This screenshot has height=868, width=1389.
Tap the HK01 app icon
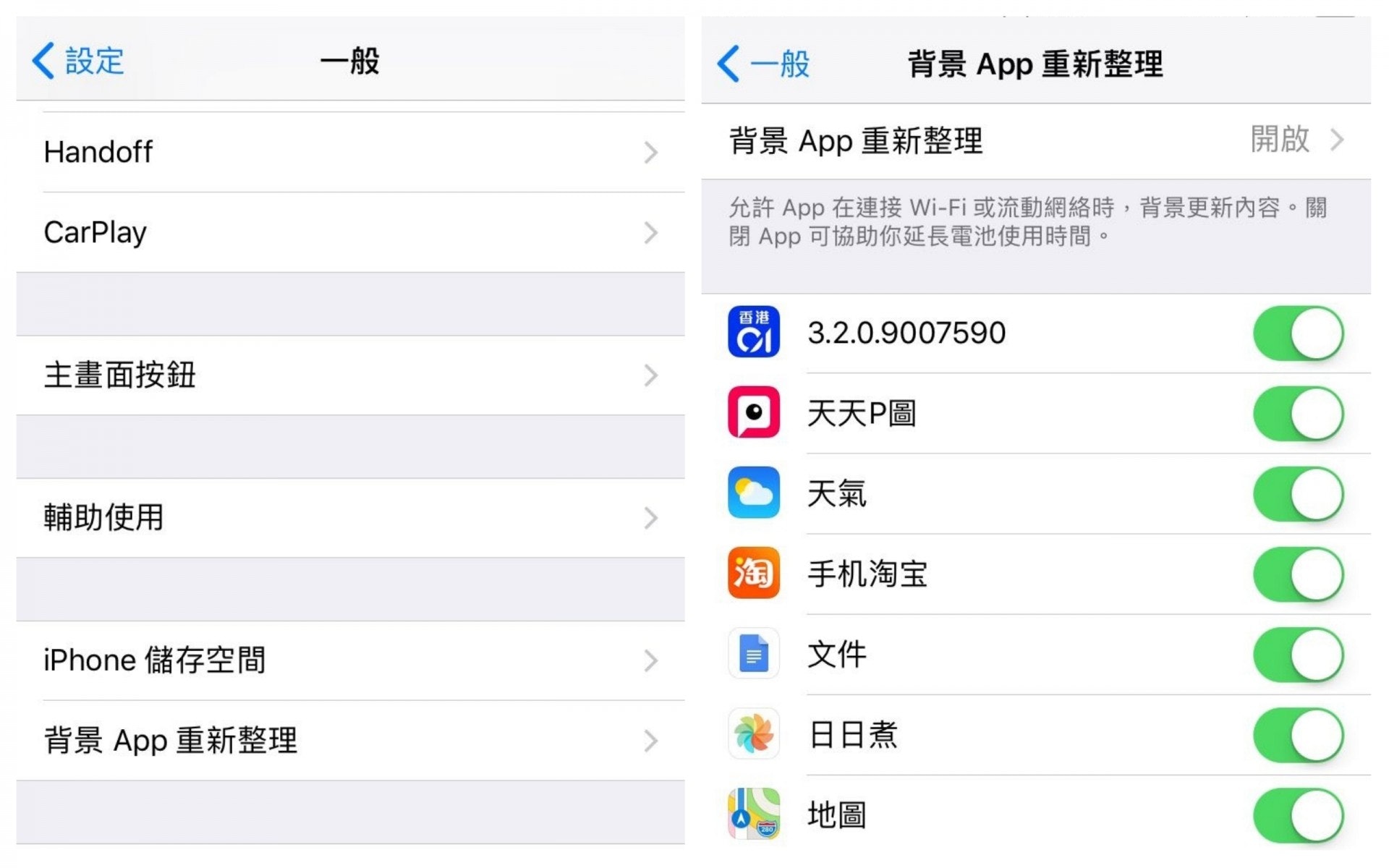pos(753,332)
